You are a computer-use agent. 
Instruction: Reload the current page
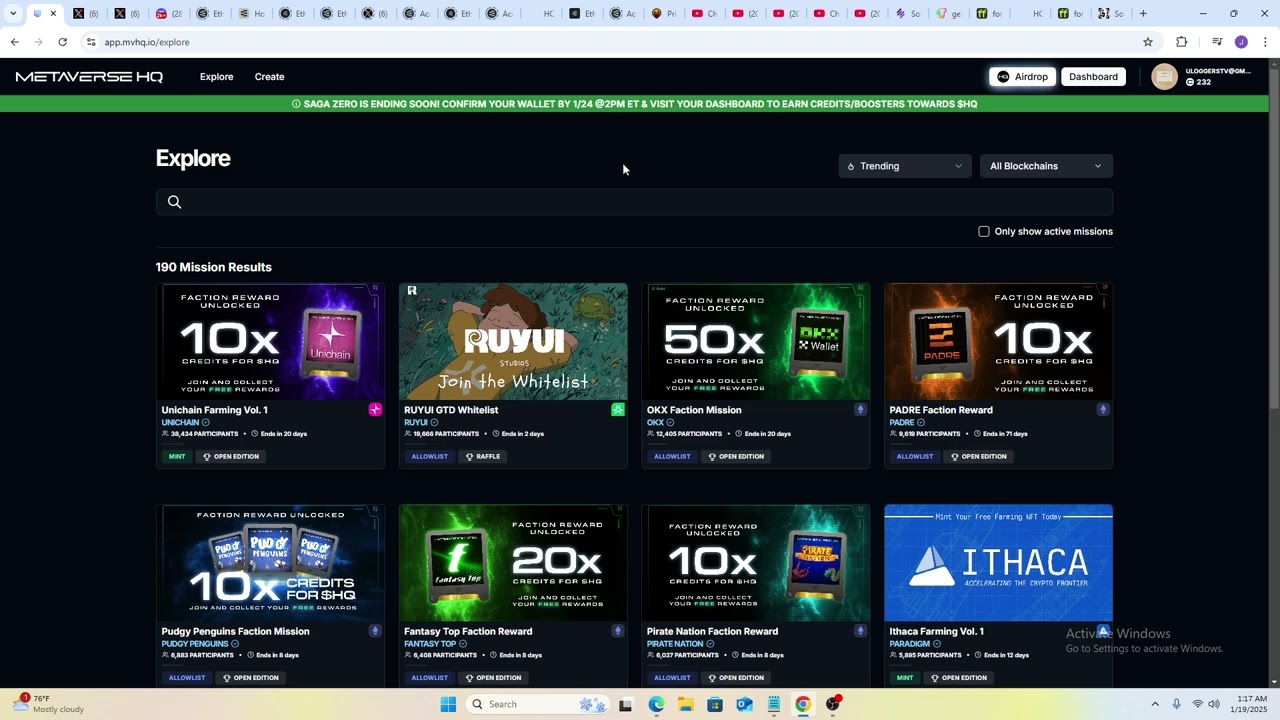[x=62, y=42]
